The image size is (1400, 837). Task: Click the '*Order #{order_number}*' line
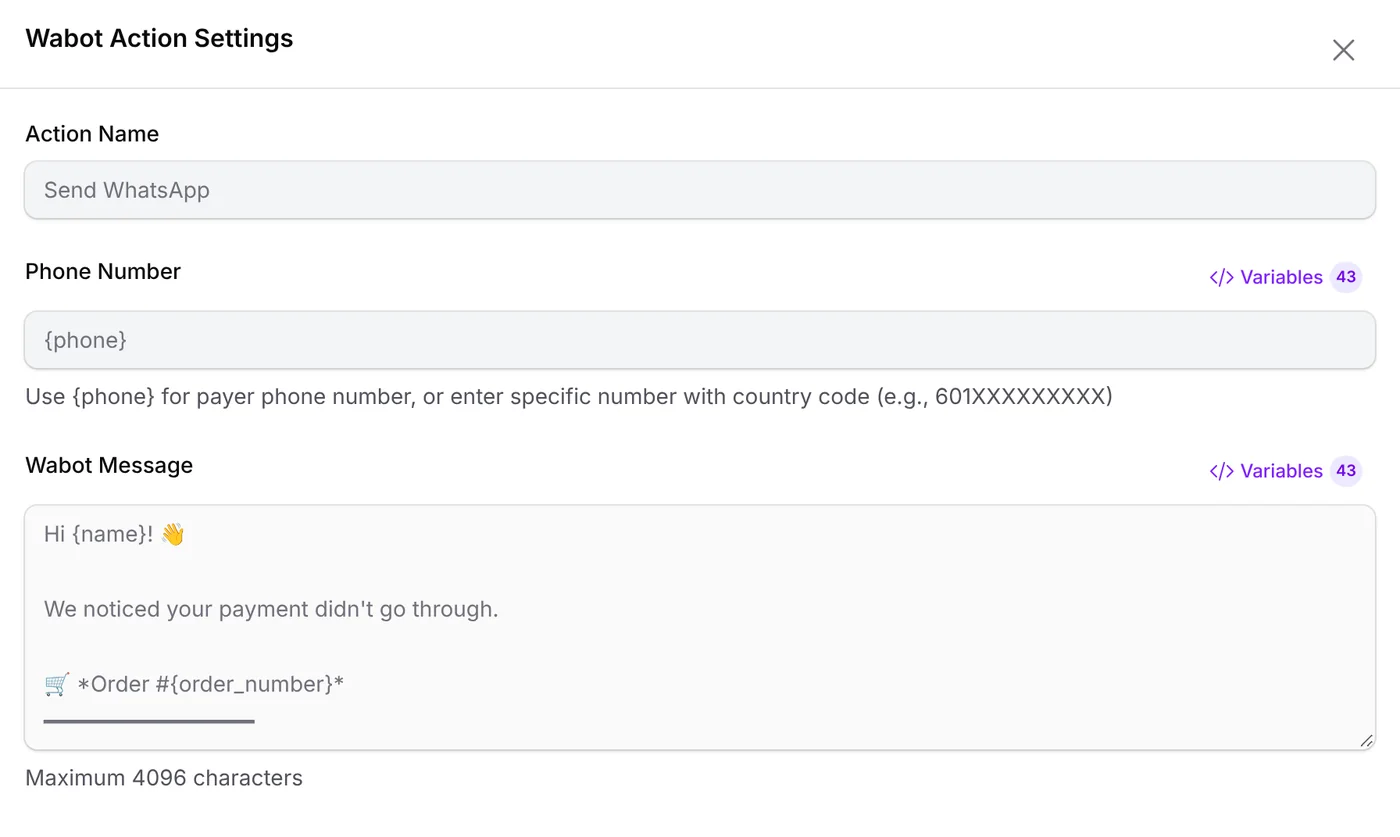coord(210,684)
